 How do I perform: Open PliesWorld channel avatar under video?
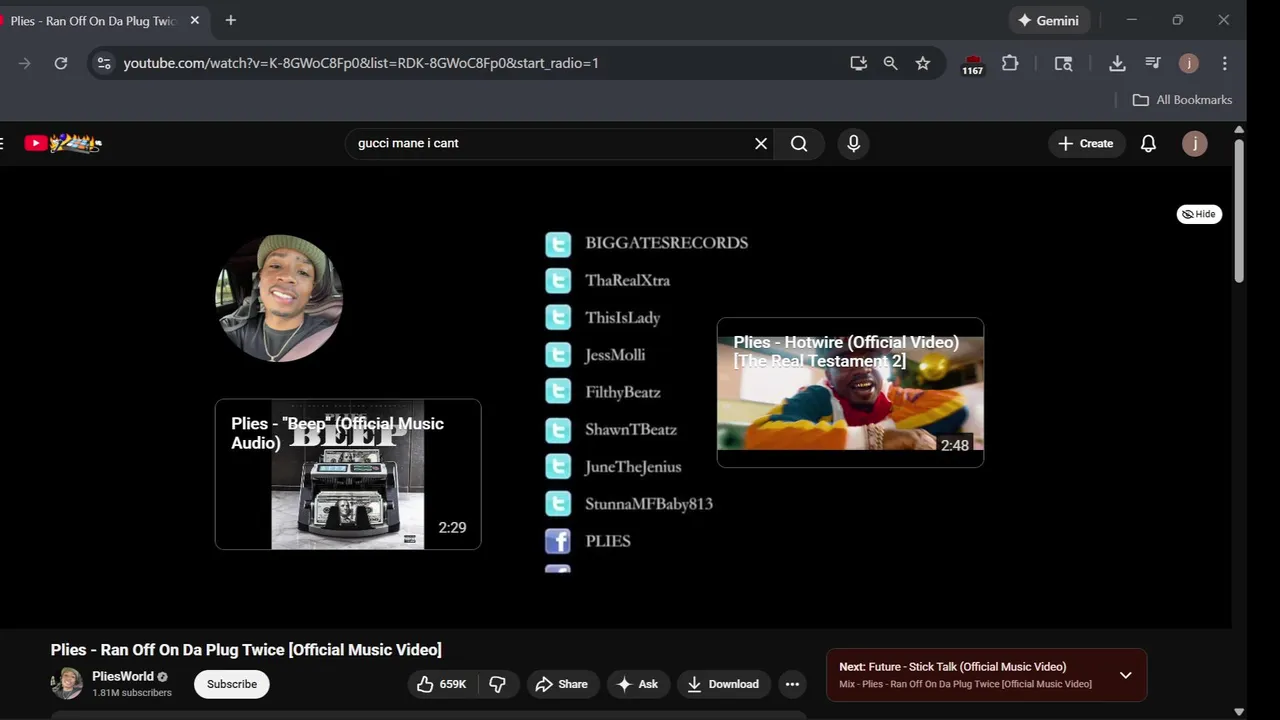(67, 684)
